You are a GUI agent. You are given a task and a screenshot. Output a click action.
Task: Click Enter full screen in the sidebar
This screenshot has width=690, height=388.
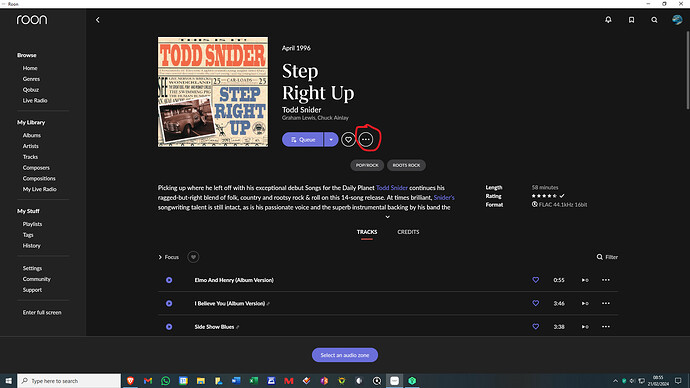point(42,313)
